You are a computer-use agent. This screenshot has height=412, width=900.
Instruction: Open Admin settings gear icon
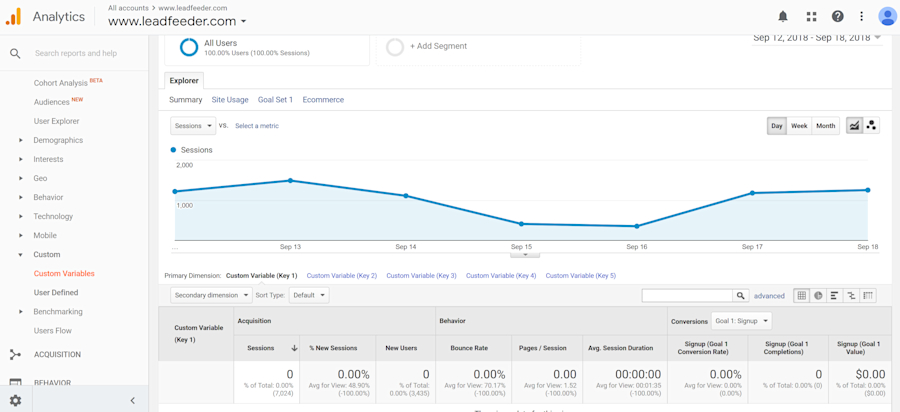(x=15, y=401)
